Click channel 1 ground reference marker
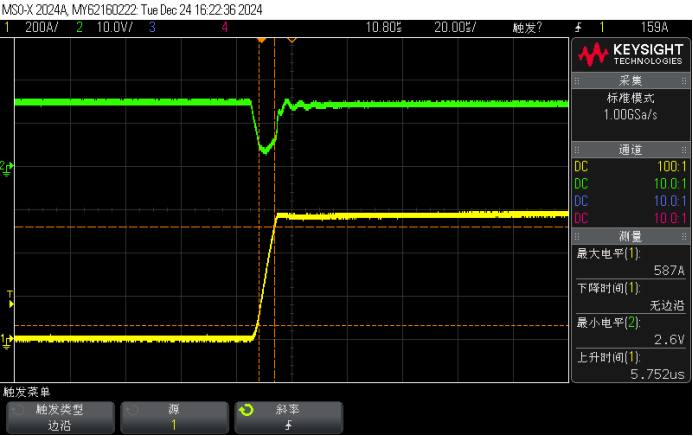693x436 pixels. 7,340
